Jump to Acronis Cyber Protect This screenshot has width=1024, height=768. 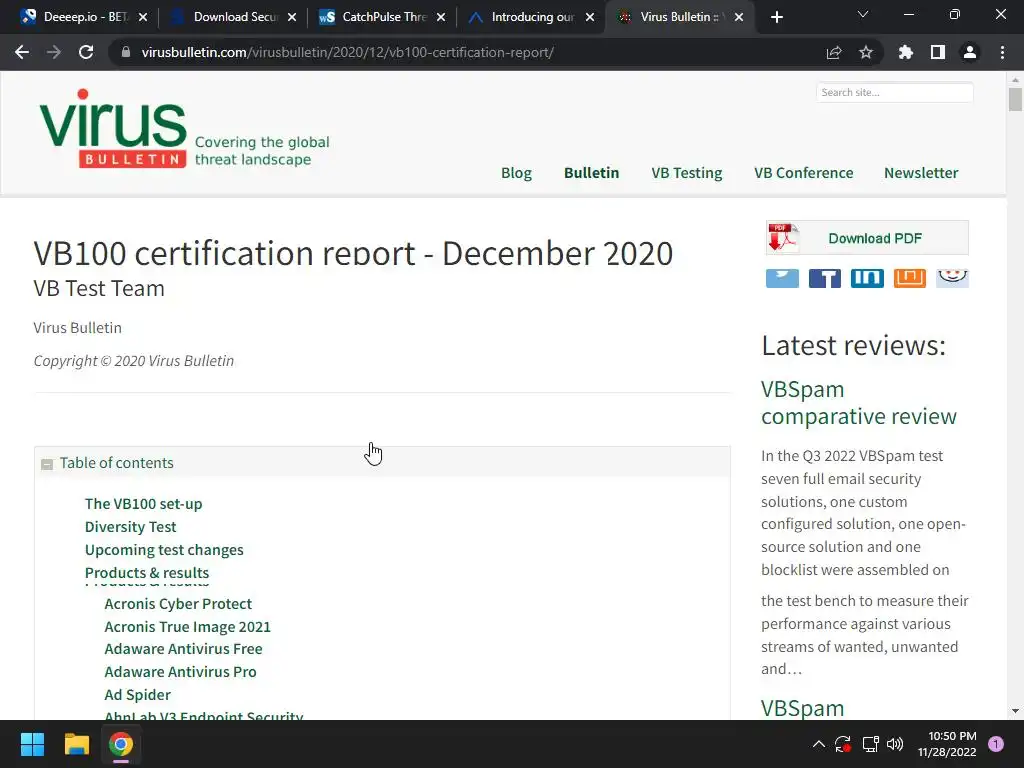click(x=178, y=604)
